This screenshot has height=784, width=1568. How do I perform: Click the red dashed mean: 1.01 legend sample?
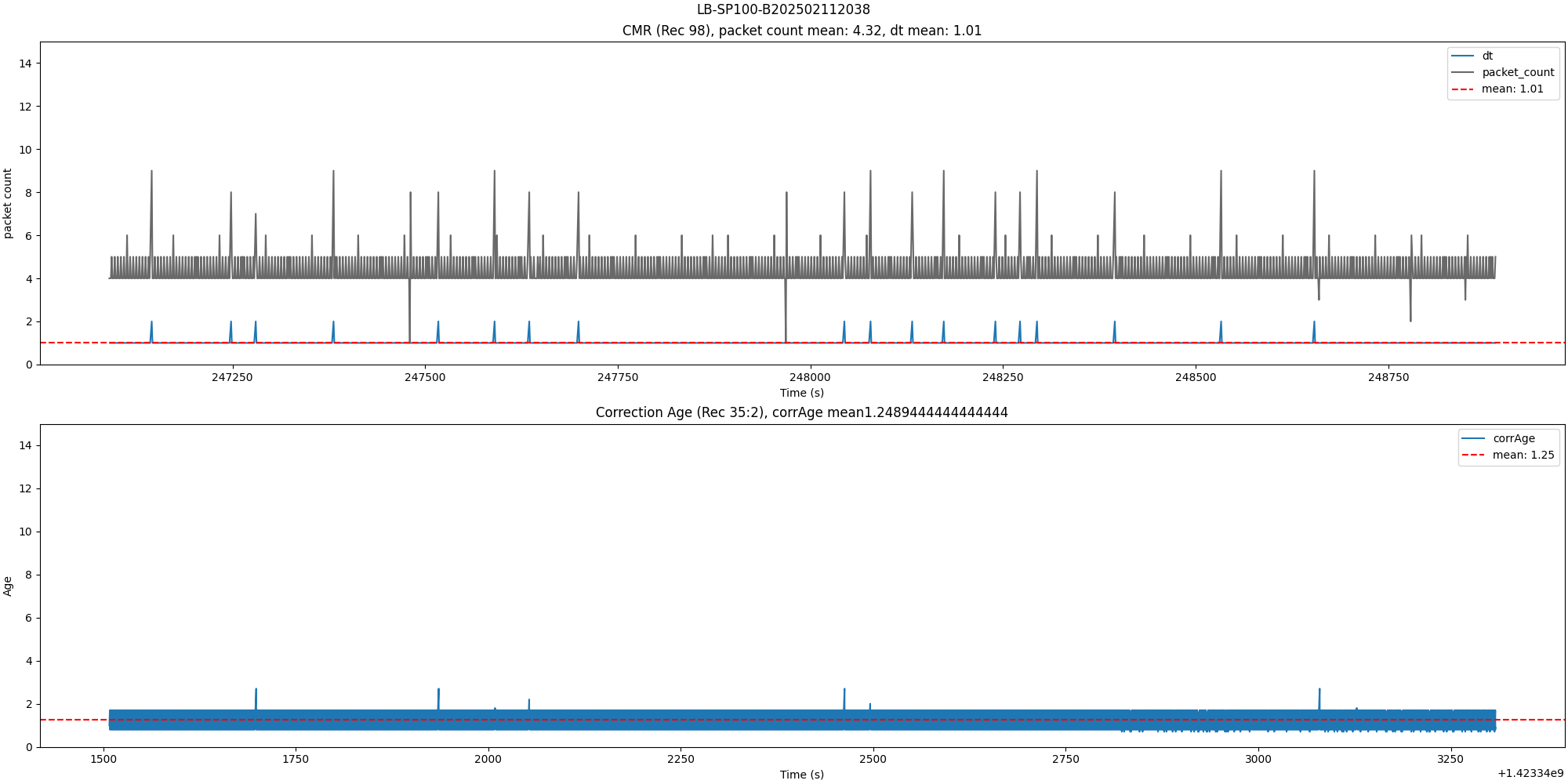click(x=1463, y=89)
